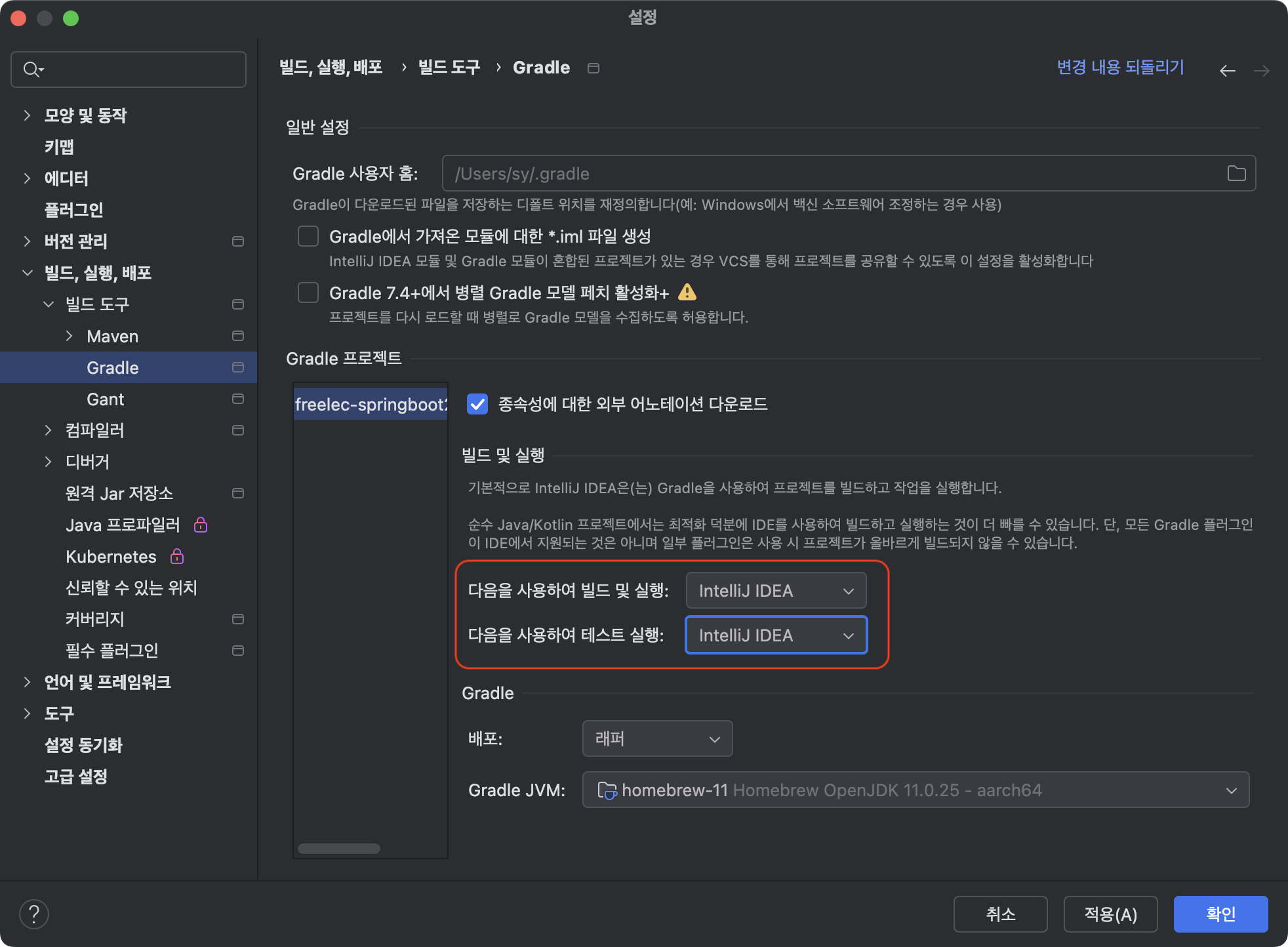Click folder icon in Gradle user home field
The image size is (1288, 947).
coord(1236,173)
